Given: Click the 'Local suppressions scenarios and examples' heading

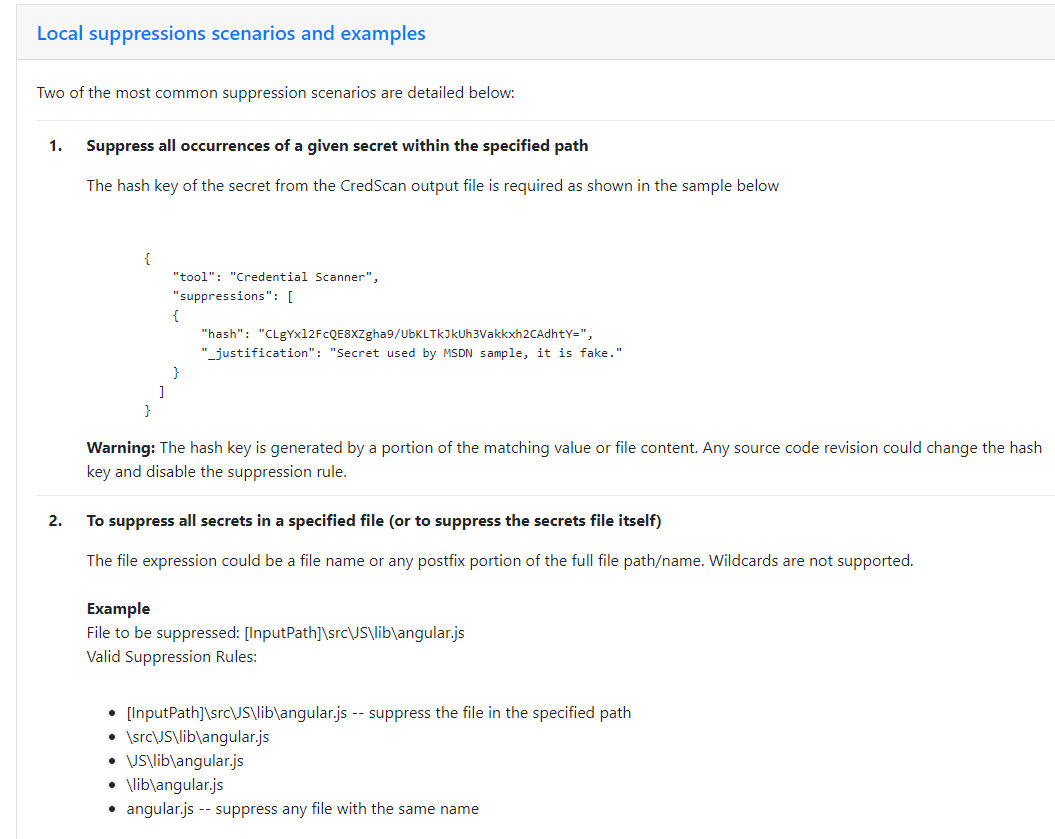Looking at the screenshot, I should 231,33.
